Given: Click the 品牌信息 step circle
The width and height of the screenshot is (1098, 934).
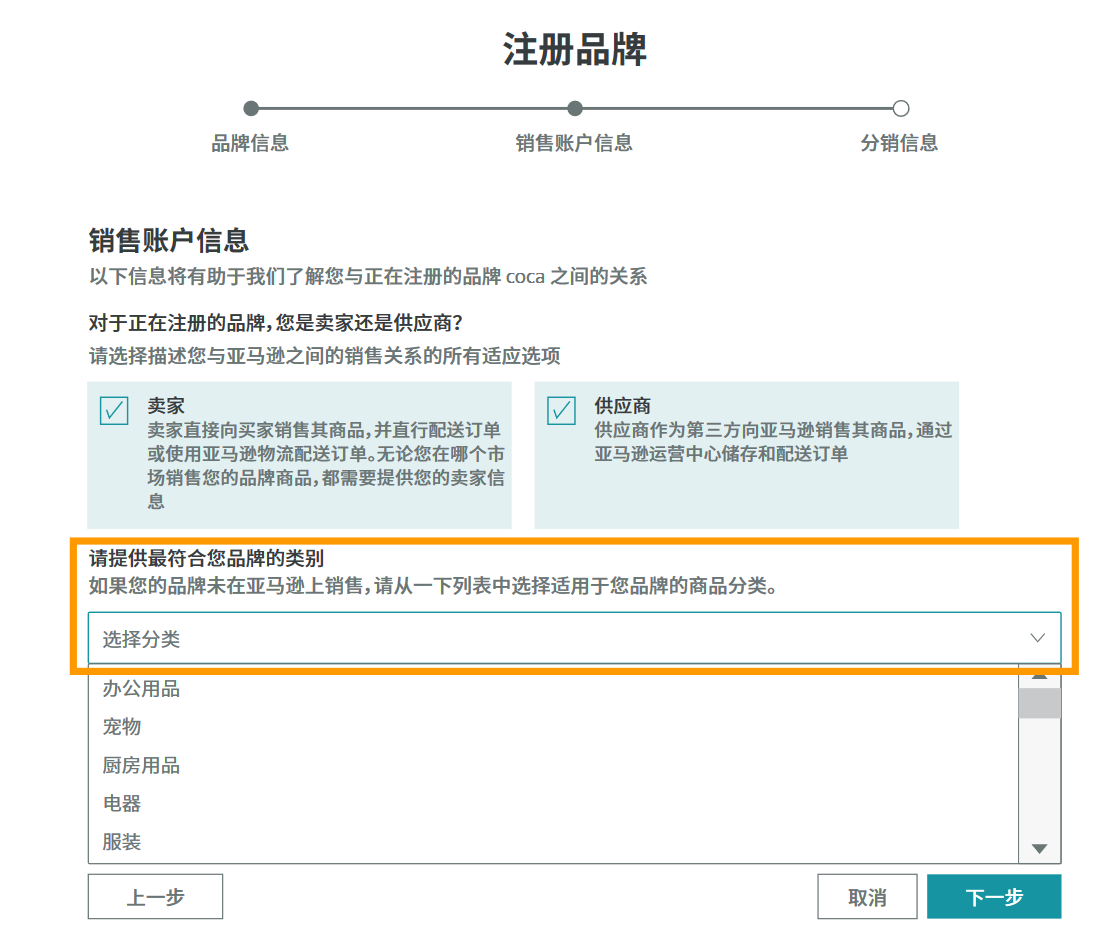Looking at the screenshot, I should 251,109.
